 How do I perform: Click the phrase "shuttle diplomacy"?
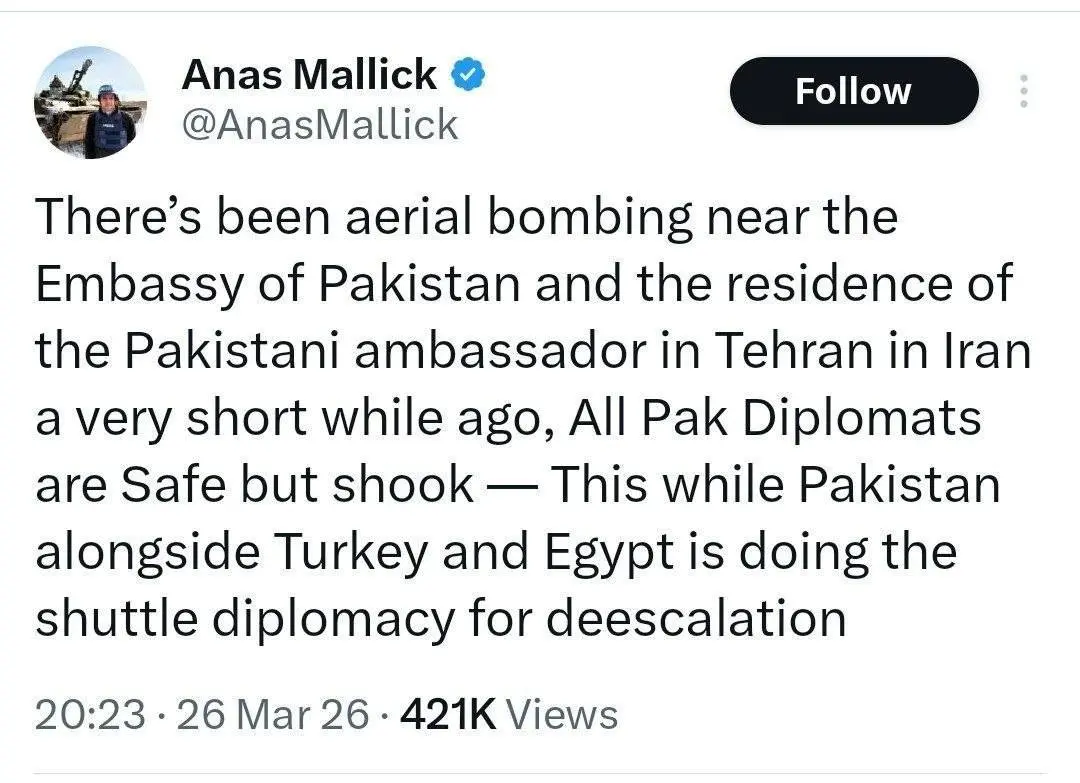[244, 620]
